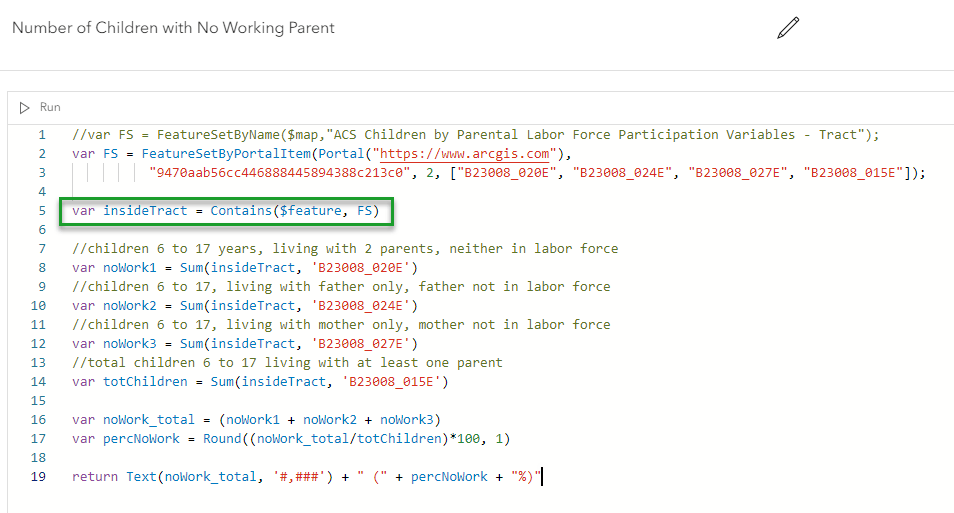Viewport: 954px width, 513px height.
Task: Click the return keyword on line 19
Action: tap(95, 476)
